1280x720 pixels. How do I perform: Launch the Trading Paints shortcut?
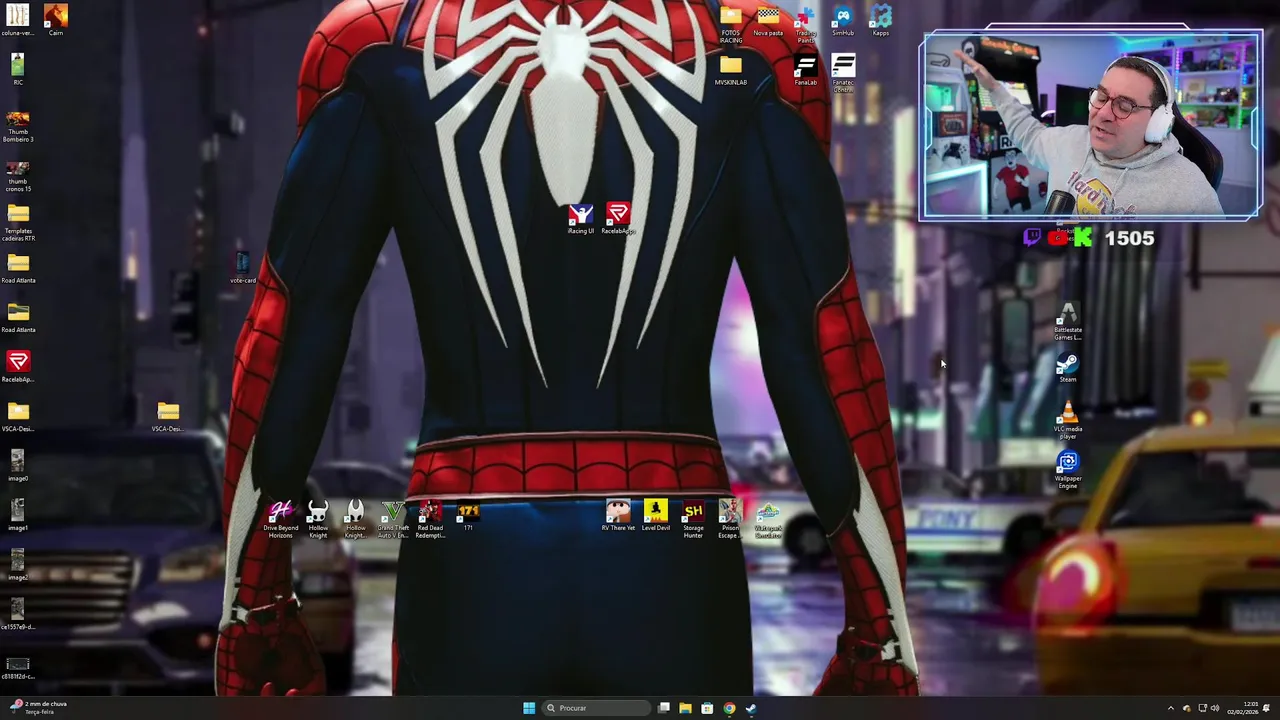tap(805, 25)
